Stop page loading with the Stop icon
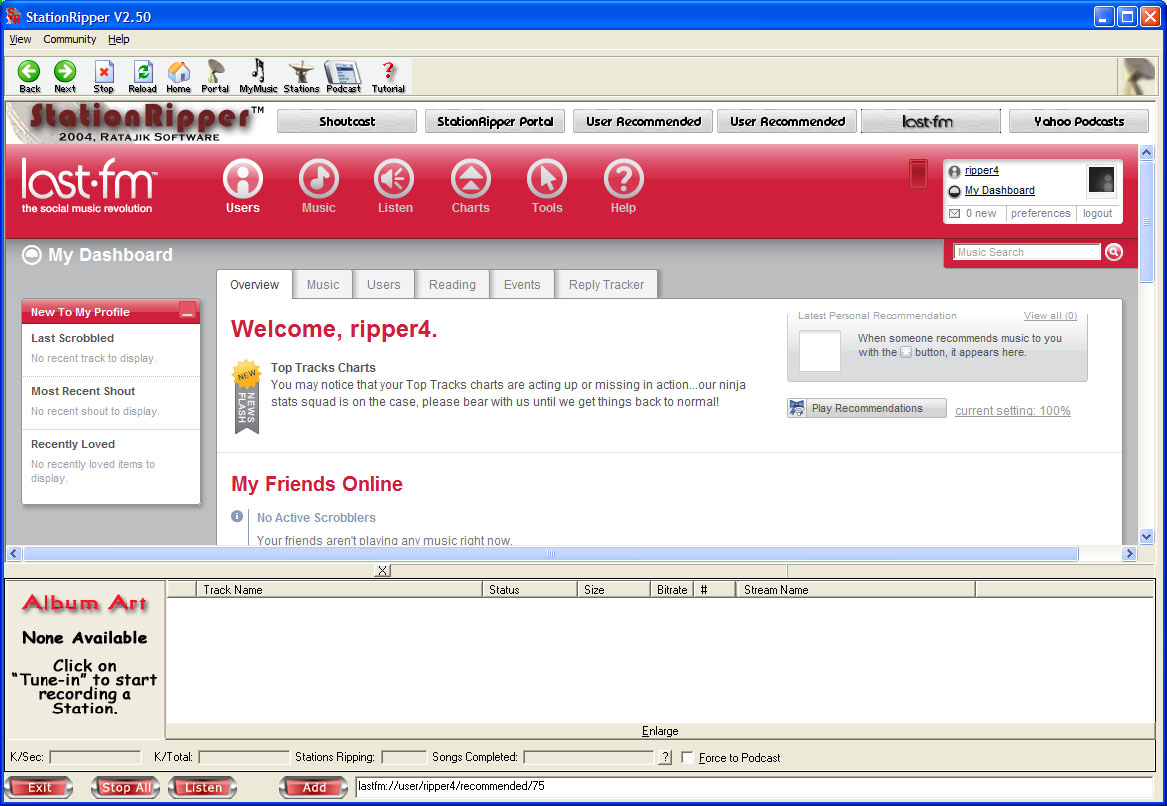The image size is (1167, 806). 103,77
